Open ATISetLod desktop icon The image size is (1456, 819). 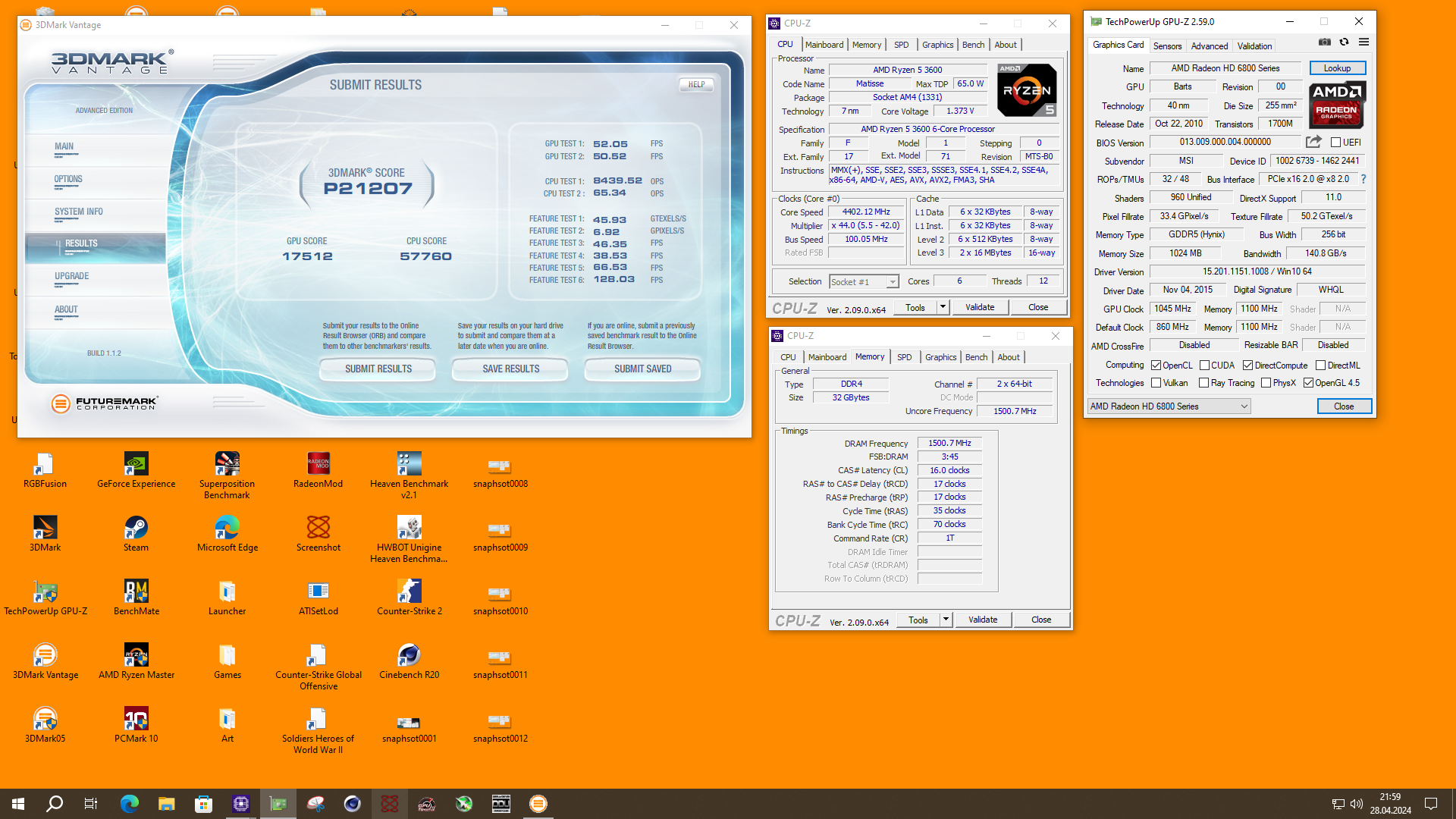318,598
